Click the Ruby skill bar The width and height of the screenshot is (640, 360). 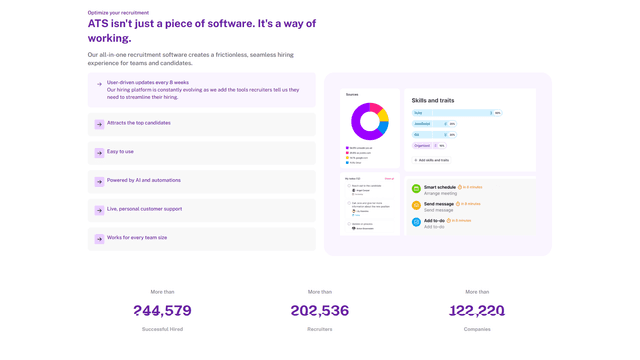click(x=457, y=113)
